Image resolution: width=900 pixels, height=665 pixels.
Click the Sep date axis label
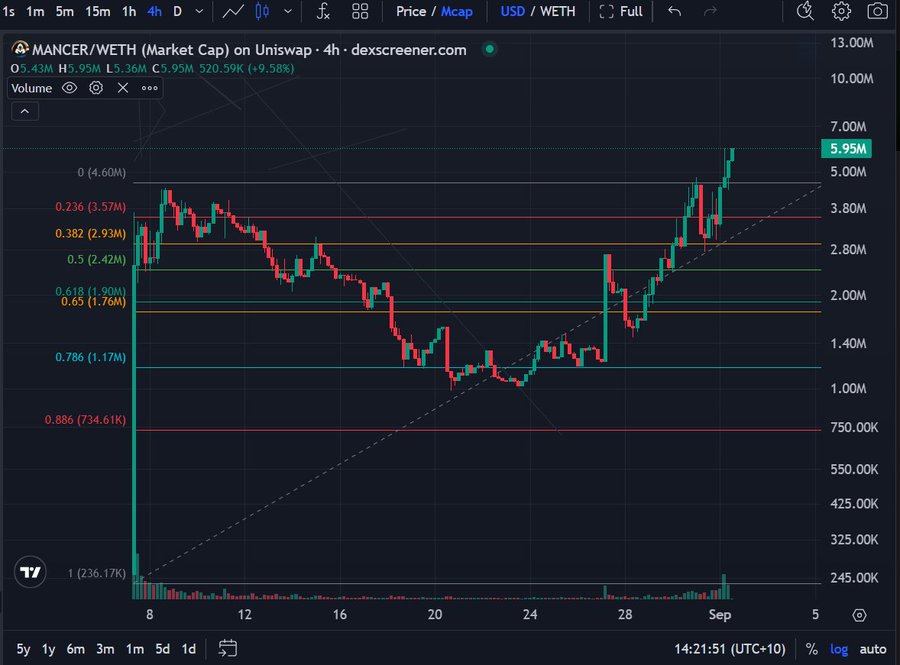pyautogui.click(x=720, y=615)
